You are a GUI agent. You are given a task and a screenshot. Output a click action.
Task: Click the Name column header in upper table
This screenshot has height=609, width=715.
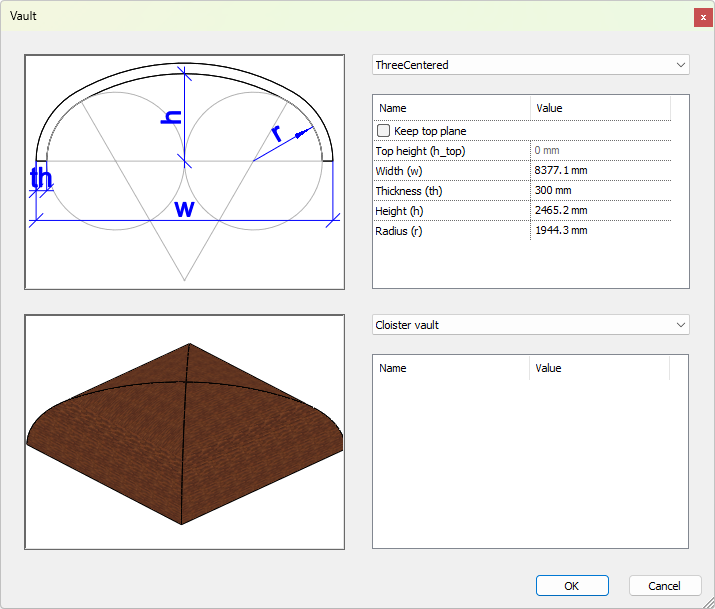451,108
